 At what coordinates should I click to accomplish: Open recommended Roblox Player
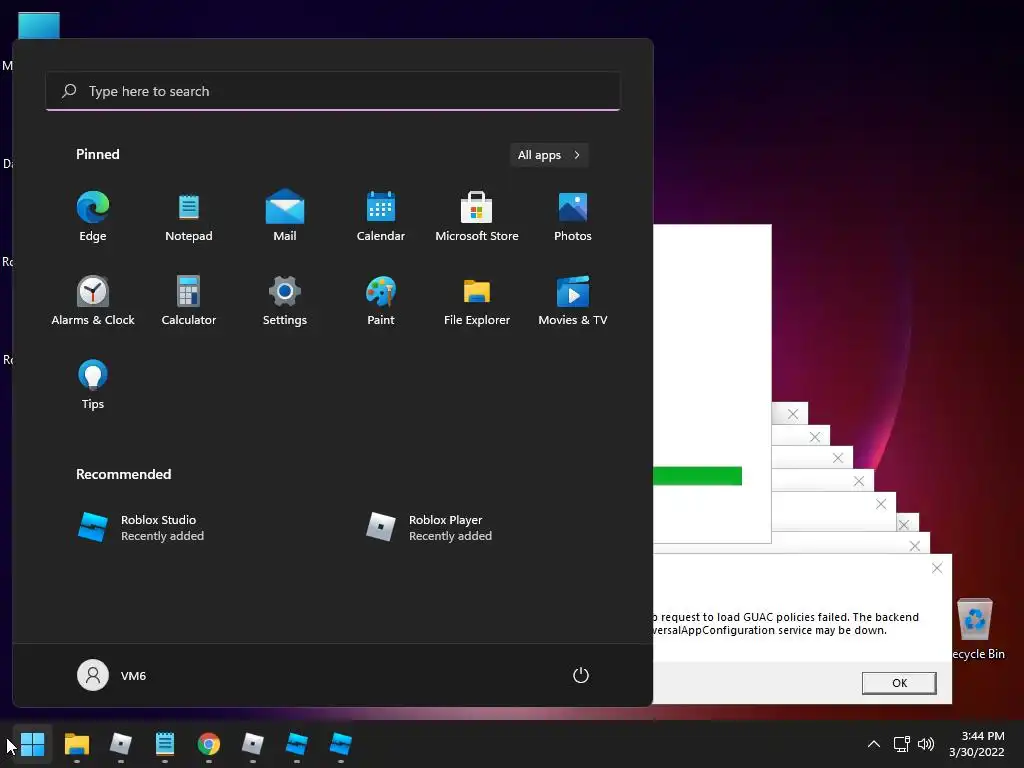click(x=429, y=528)
